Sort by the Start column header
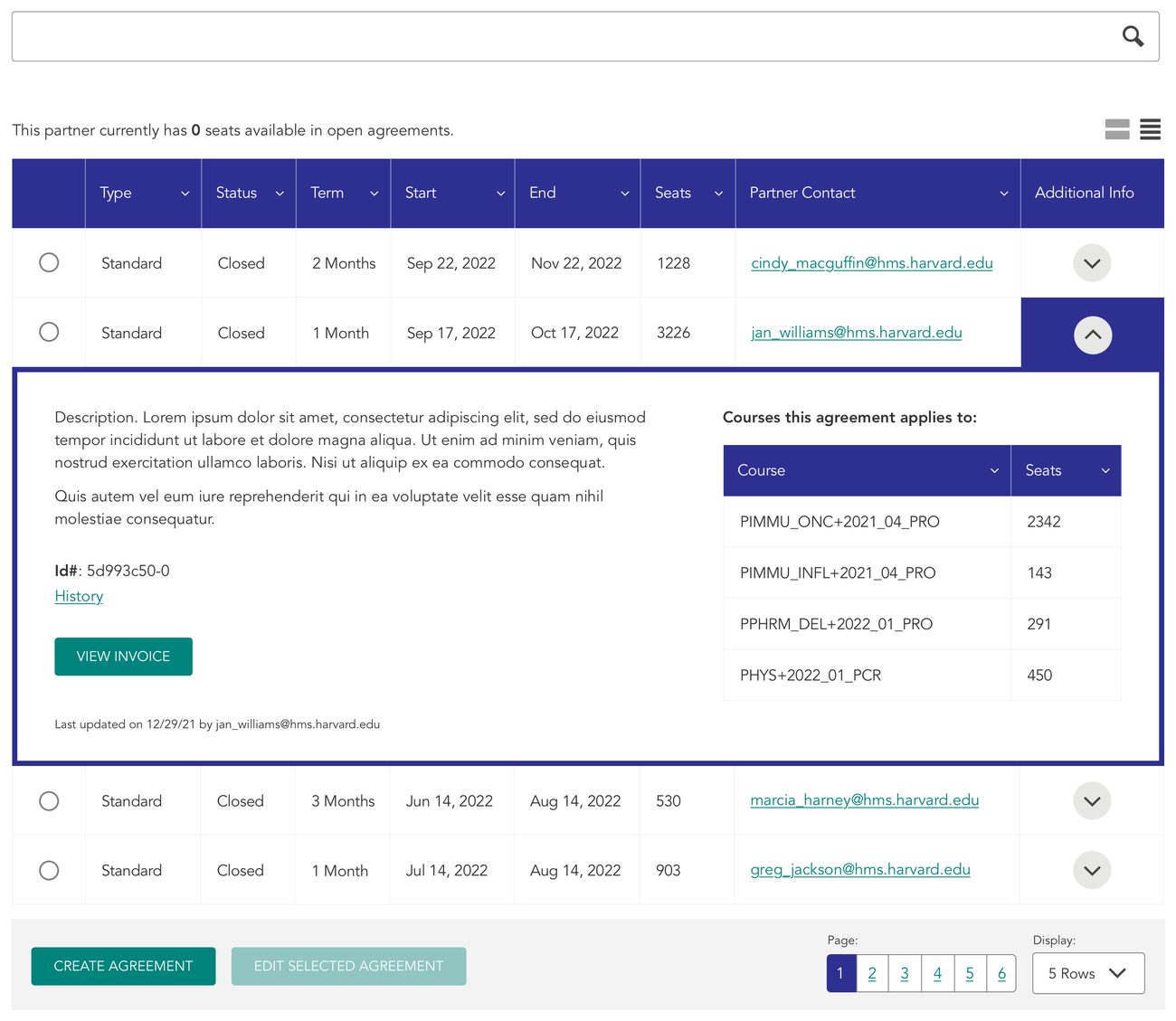 pyautogui.click(x=452, y=194)
